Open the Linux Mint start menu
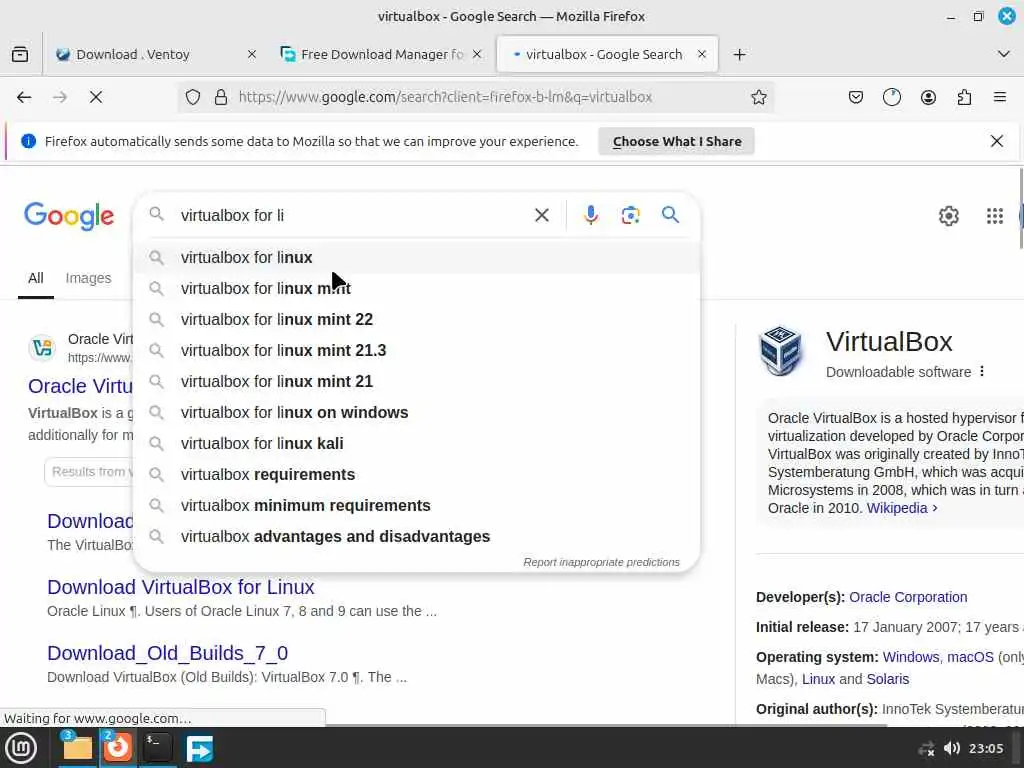Image resolution: width=1024 pixels, height=768 pixels. [21, 748]
